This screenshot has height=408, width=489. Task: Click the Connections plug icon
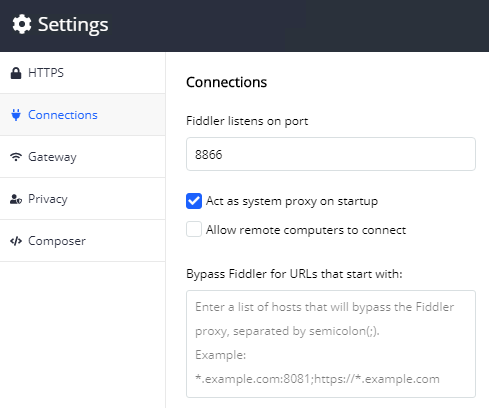[16, 115]
